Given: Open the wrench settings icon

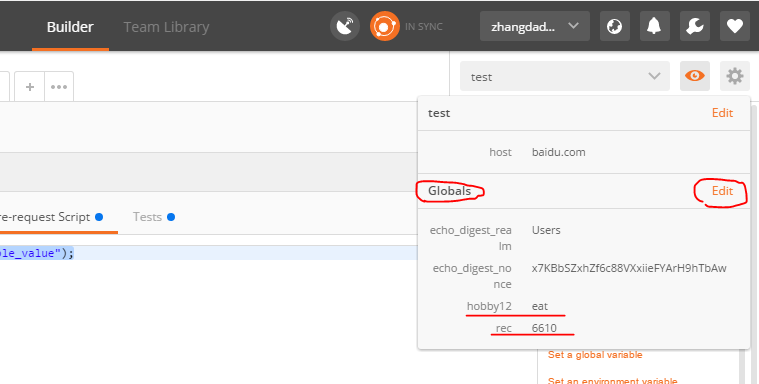Looking at the screenshot, I should pos(695,26).
